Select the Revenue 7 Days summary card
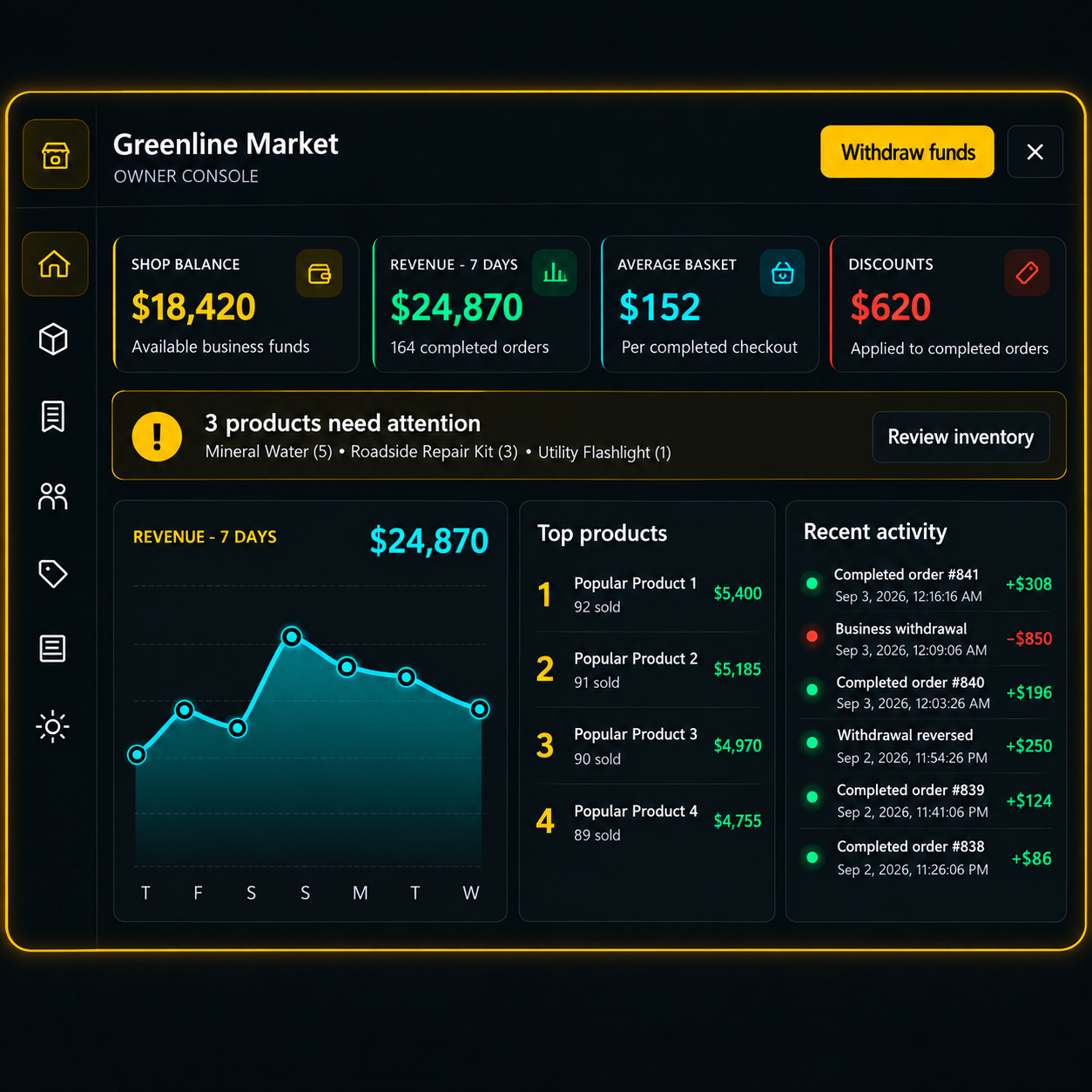This screenshot has height=1092, width=1092. click(482, 305)
